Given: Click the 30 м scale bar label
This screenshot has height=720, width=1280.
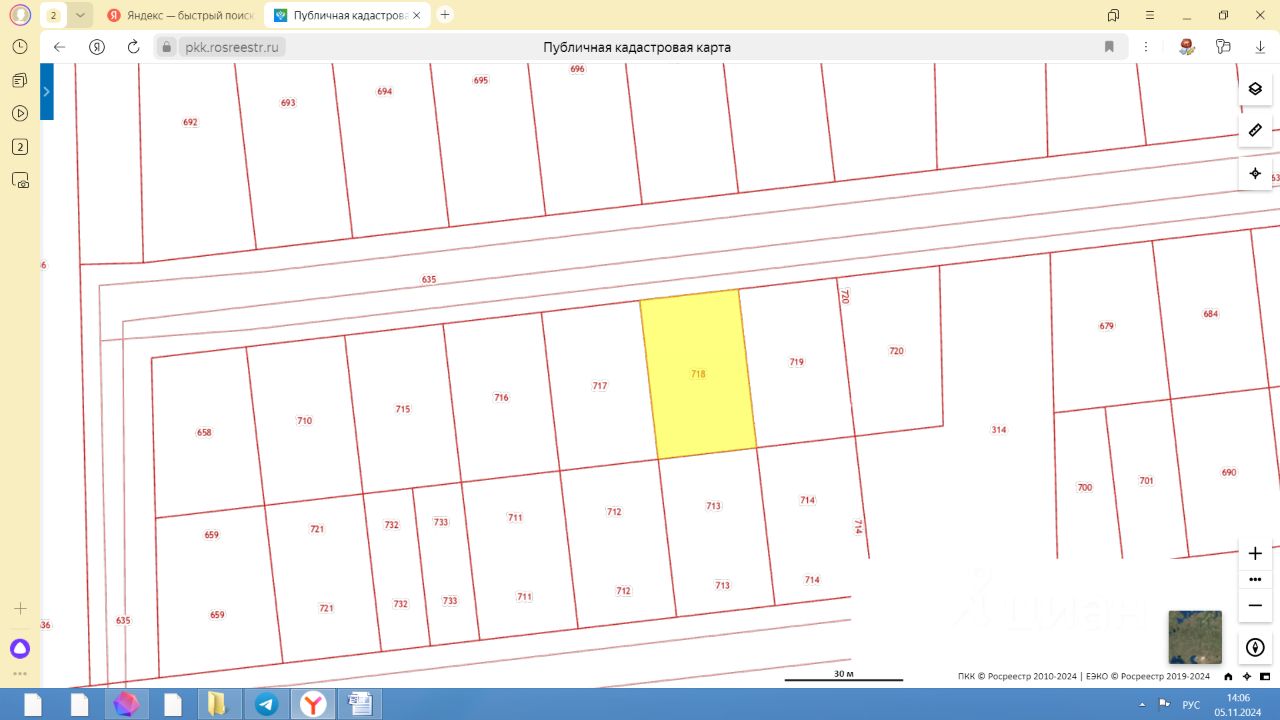Looking at the screenshot, I should click(x=844, y=674).
